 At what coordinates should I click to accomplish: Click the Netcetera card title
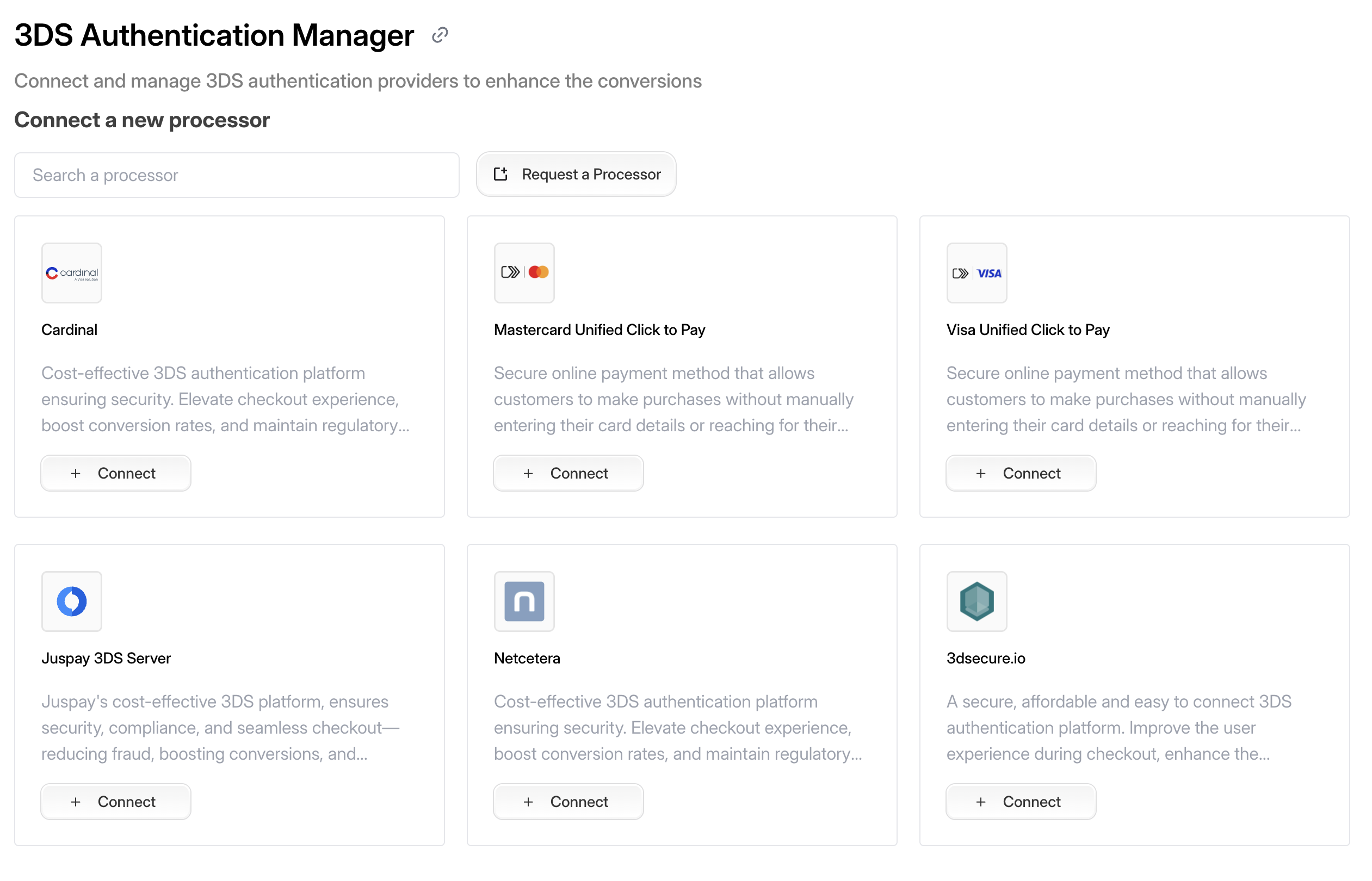click(x=527, y=658)
